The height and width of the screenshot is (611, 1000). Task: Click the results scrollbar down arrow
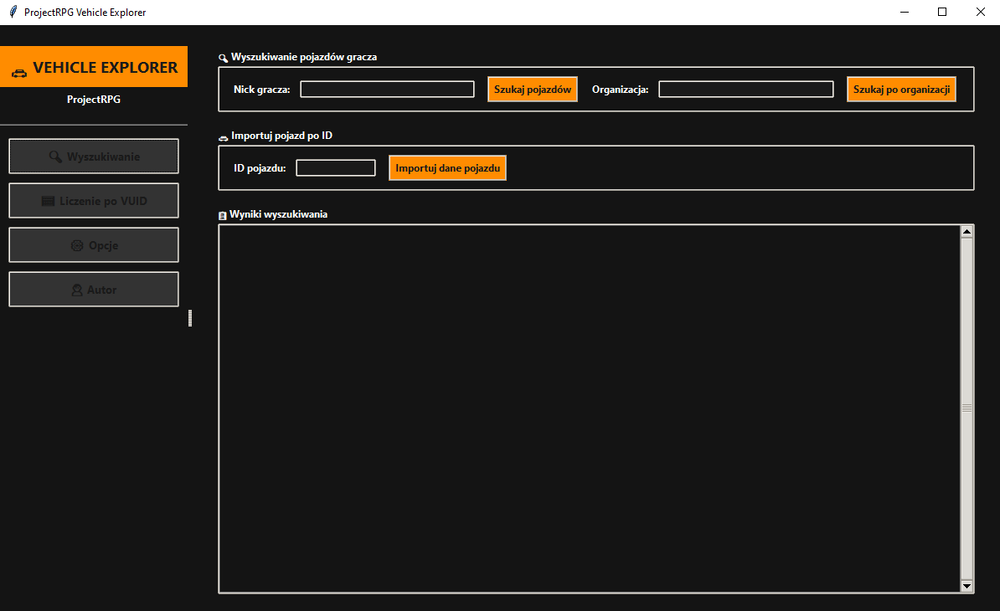967,585
